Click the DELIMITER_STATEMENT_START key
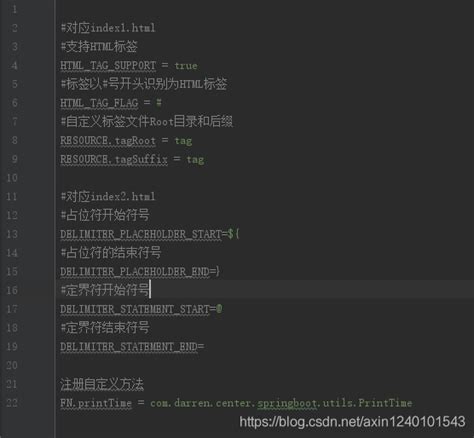 [135, 309]
